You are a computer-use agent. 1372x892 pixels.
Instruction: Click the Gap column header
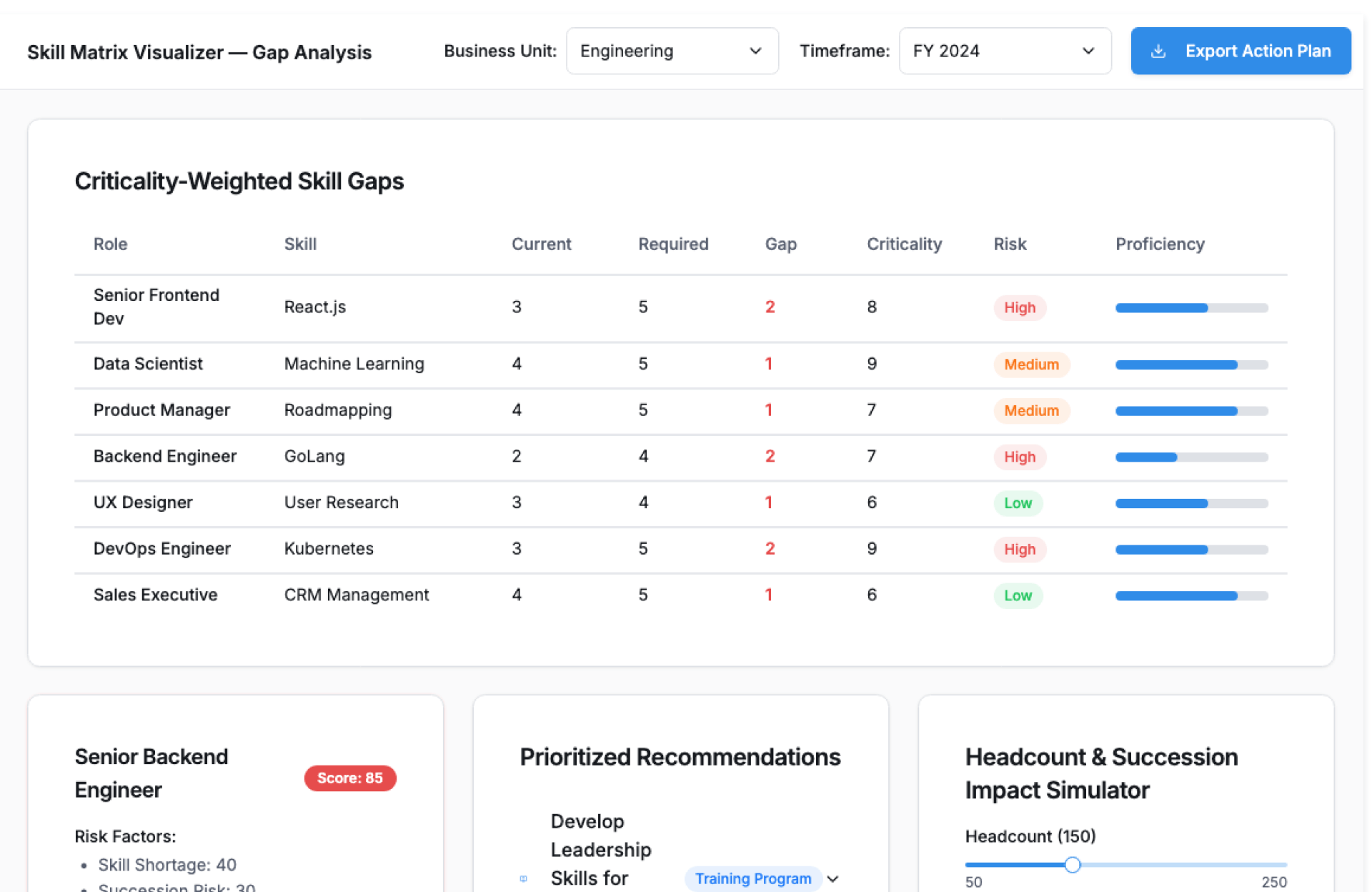tap(780, 244)
